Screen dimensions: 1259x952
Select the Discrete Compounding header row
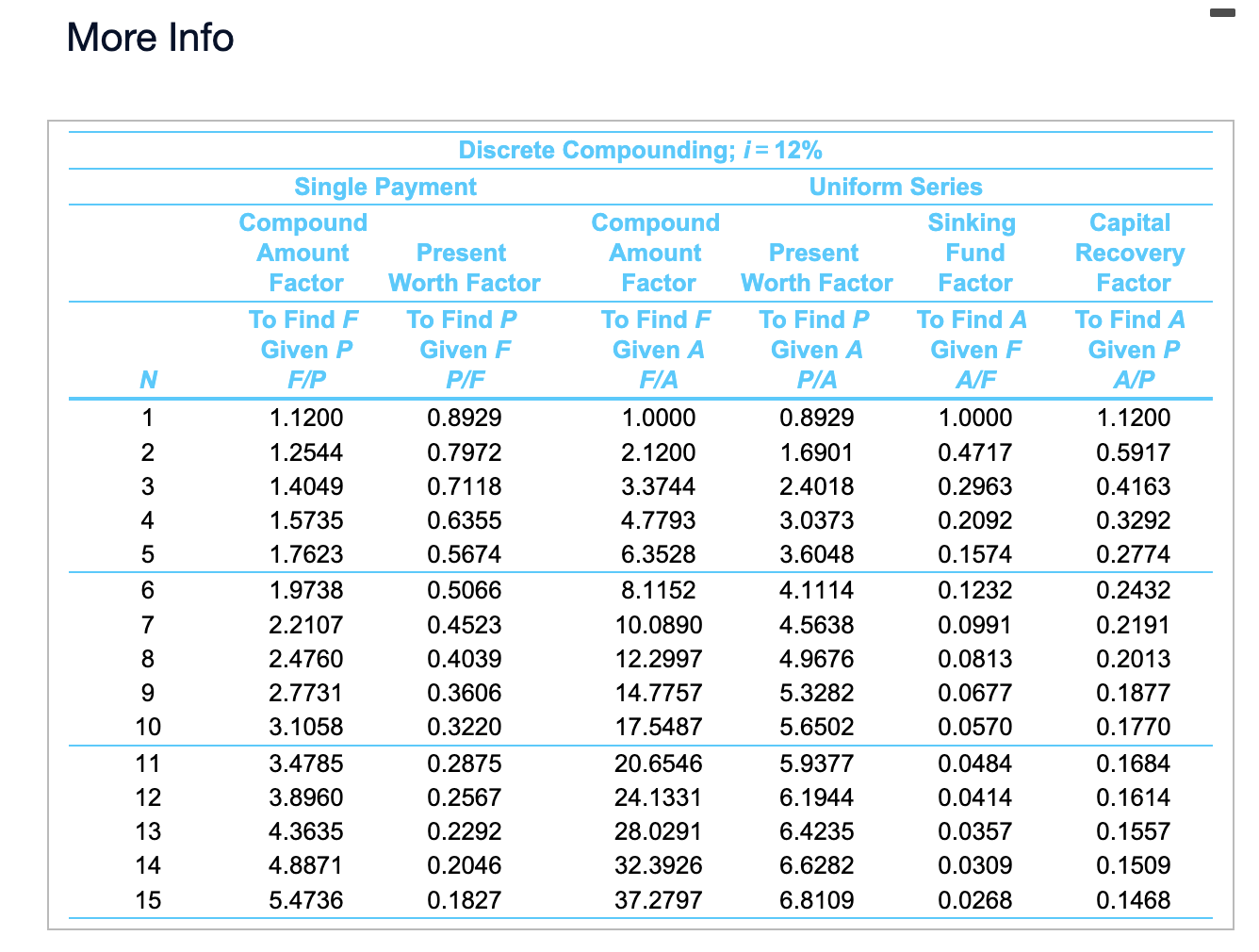(639, 149)
